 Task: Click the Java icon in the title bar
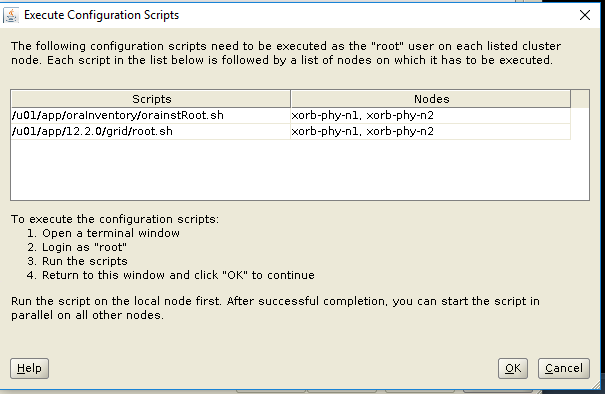(11, 15)
